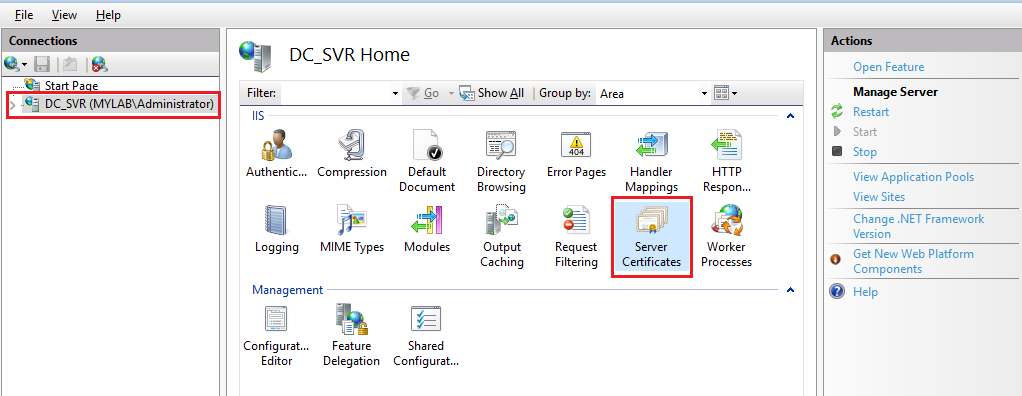Click the Go button next to Filter

click(422, 93)
